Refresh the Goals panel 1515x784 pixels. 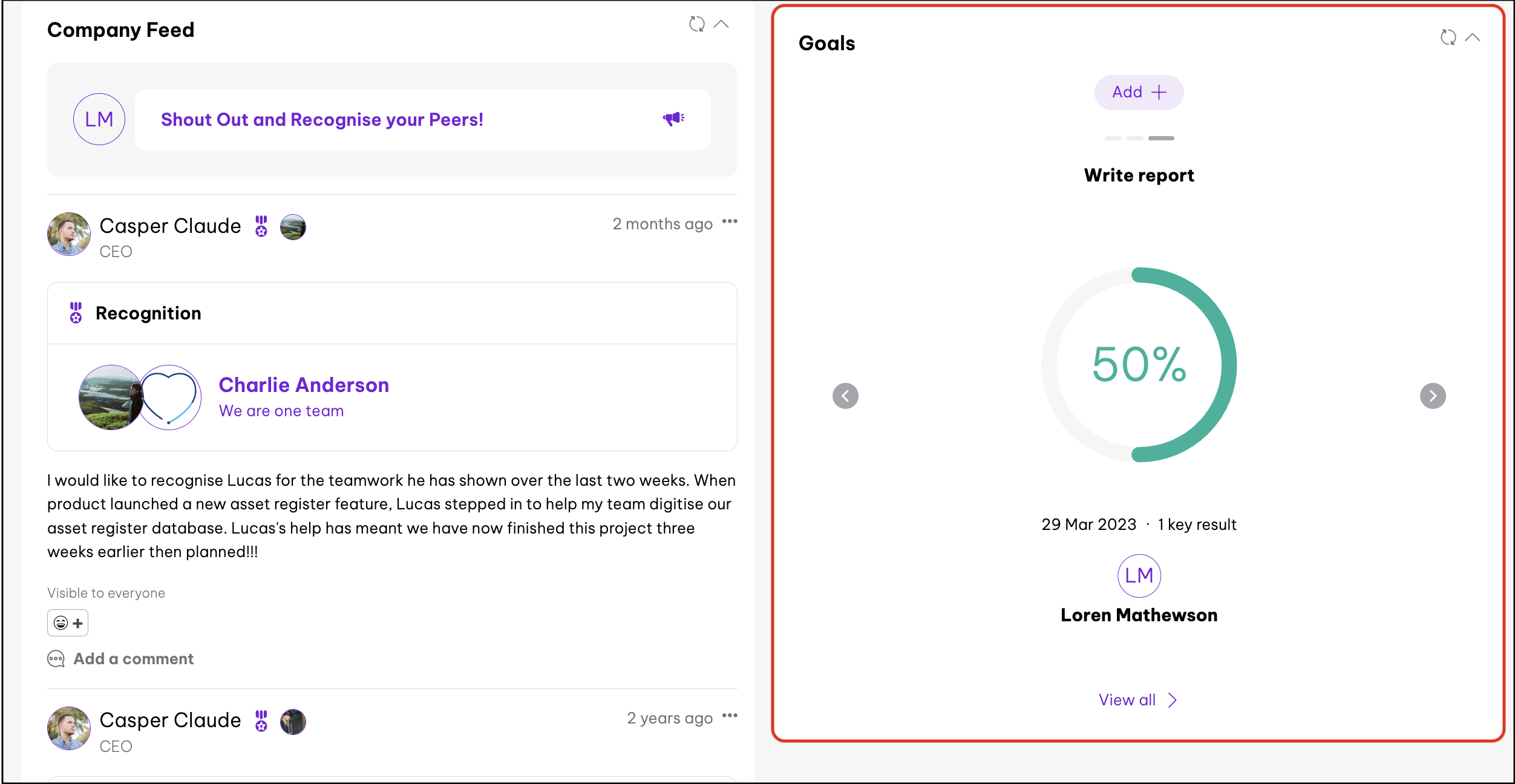[x=1448, y=38]
